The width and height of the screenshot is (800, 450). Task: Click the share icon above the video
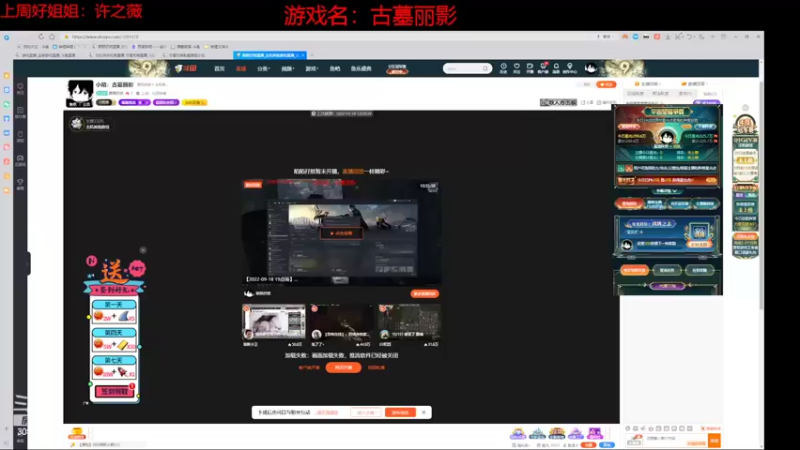(x=584, y=103)
